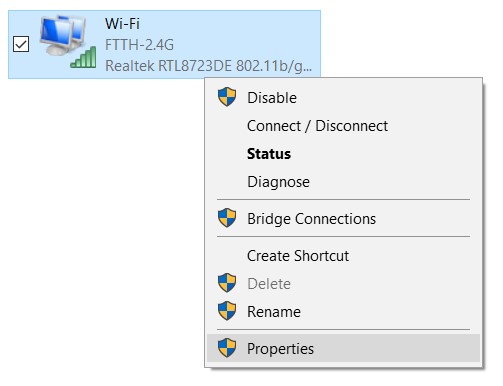Screen dimensions: 503x386
Task: Open Properties for the Wi-Fi adapter
Action: [x=343, y=349]
